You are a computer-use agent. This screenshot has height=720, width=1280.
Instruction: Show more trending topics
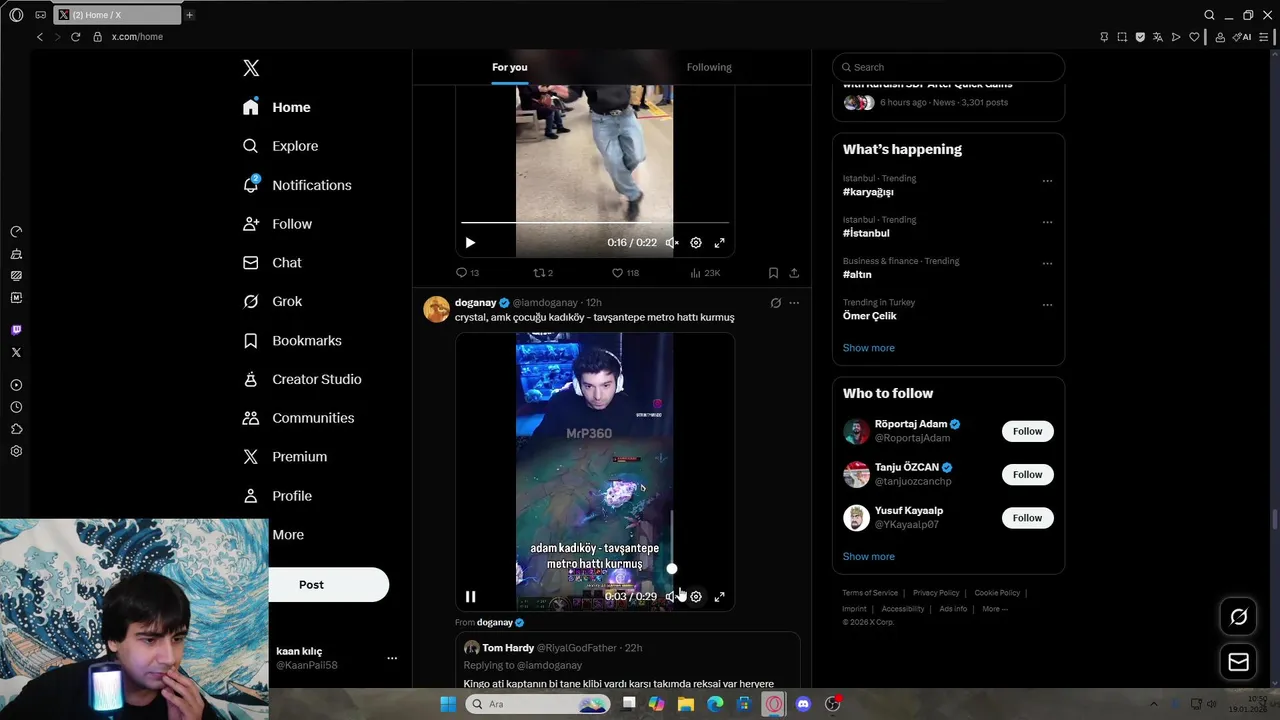[x=868, y=348]
